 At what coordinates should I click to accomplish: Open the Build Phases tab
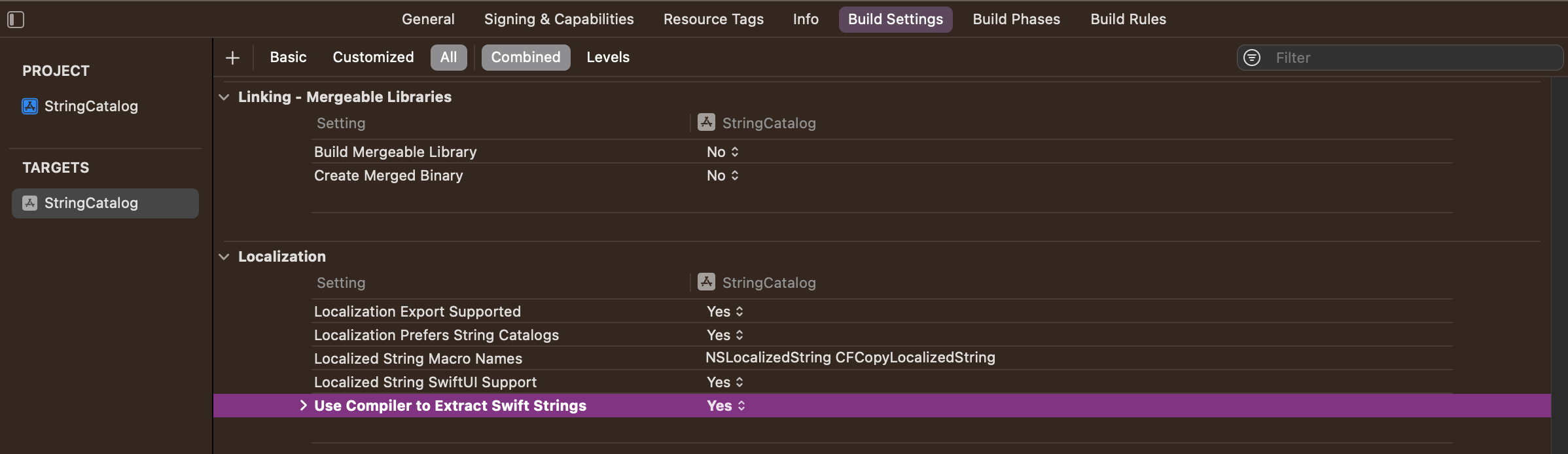point(1016,20)
